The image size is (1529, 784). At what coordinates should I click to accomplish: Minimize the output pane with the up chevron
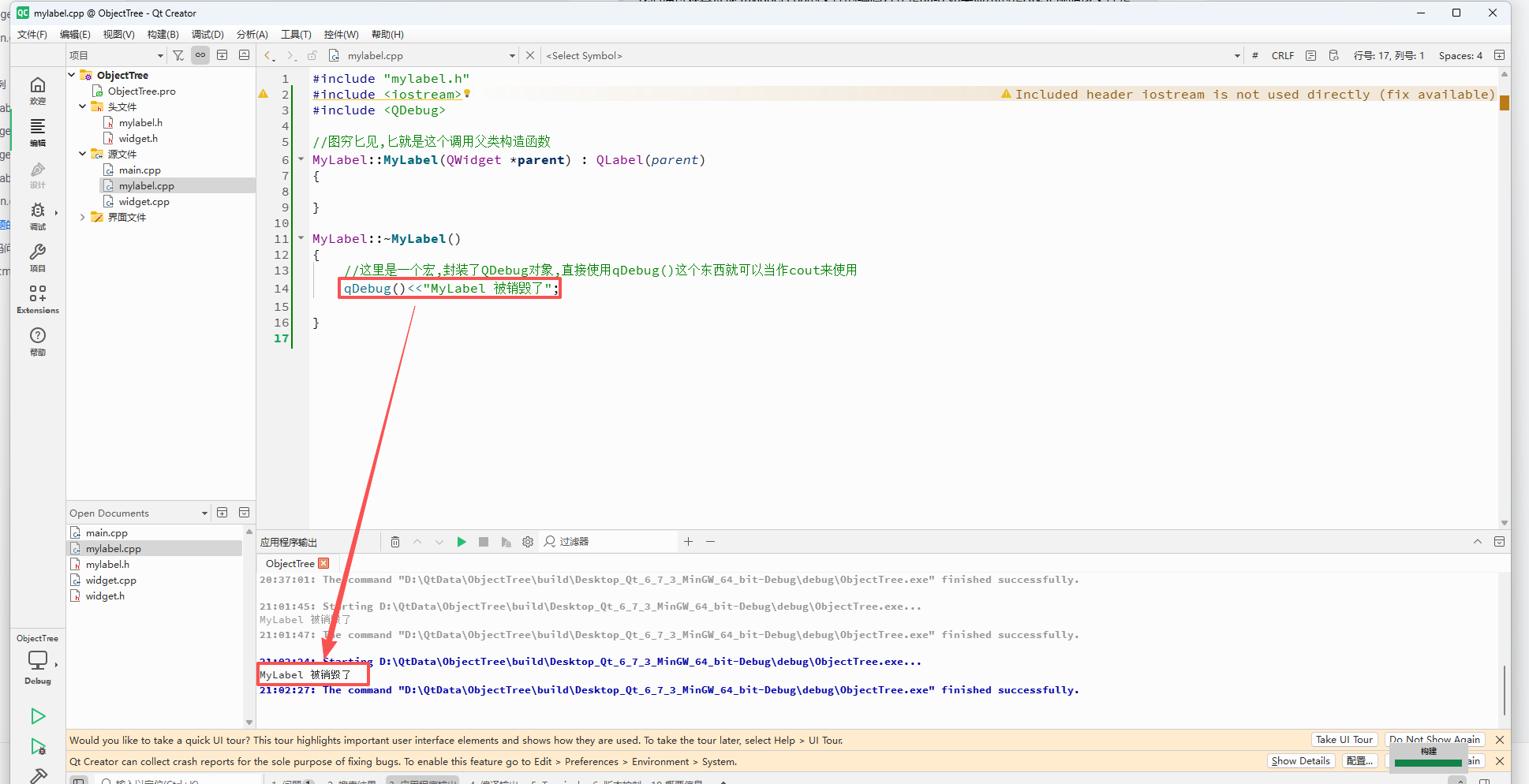pos(1477,542)
